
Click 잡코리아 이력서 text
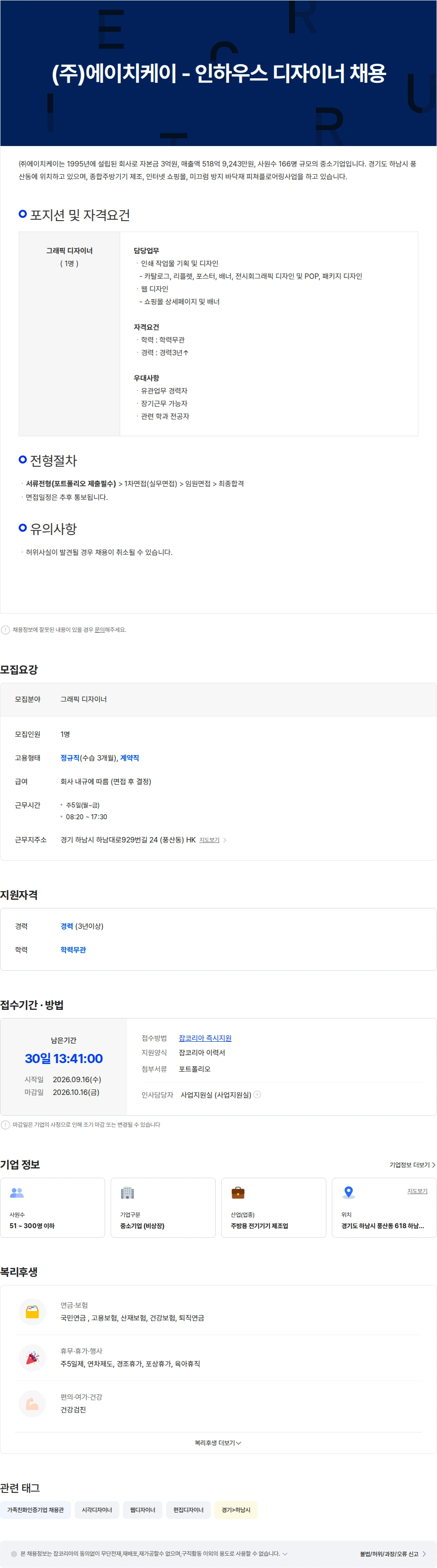202,1053
